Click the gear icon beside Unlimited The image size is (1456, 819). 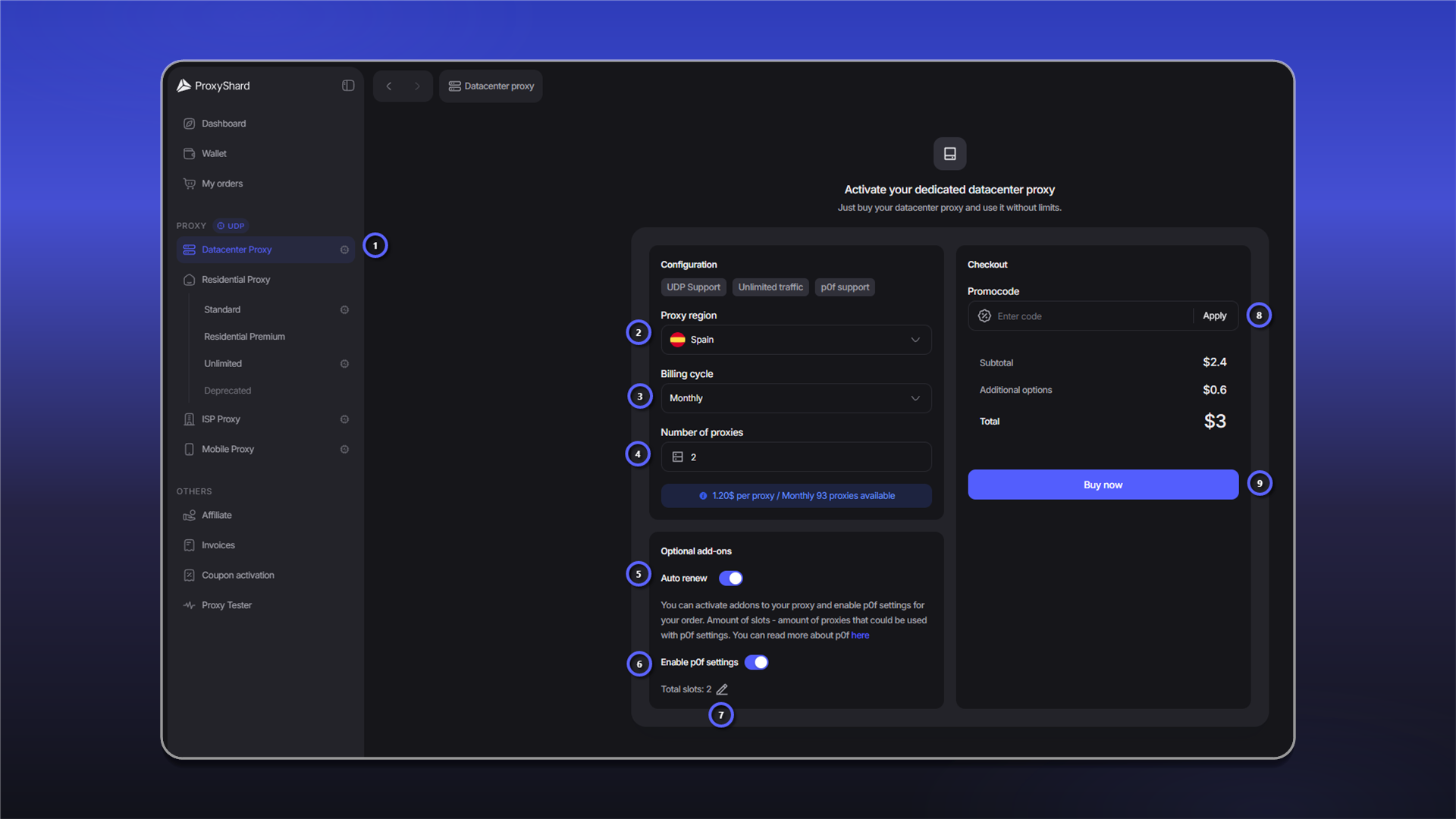pyautogui.click(x=344, y=364)
